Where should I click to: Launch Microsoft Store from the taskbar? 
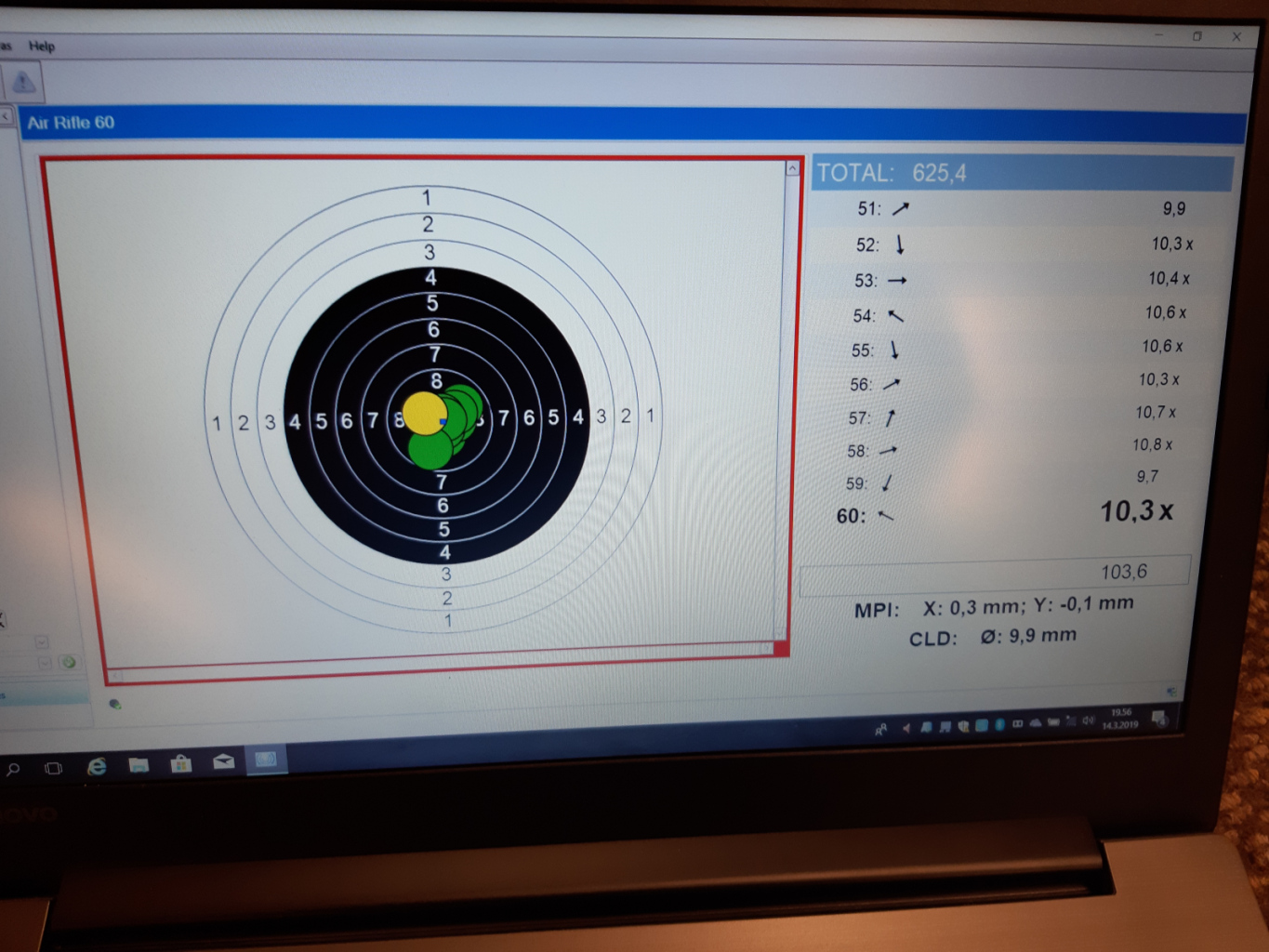(x=181, y=763)
